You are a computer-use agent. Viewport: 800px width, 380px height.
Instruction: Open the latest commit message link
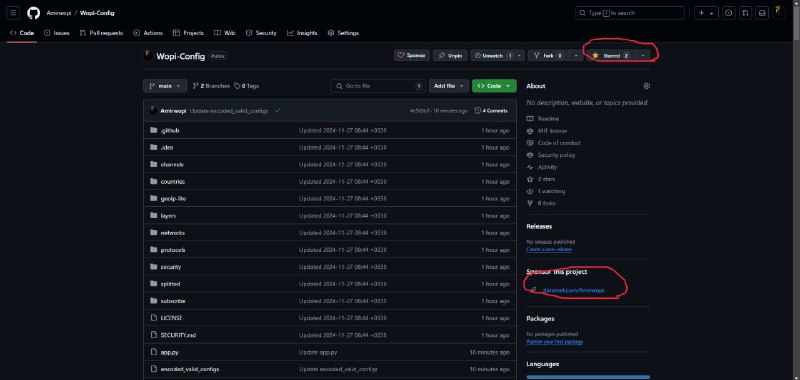pos(229,111)
